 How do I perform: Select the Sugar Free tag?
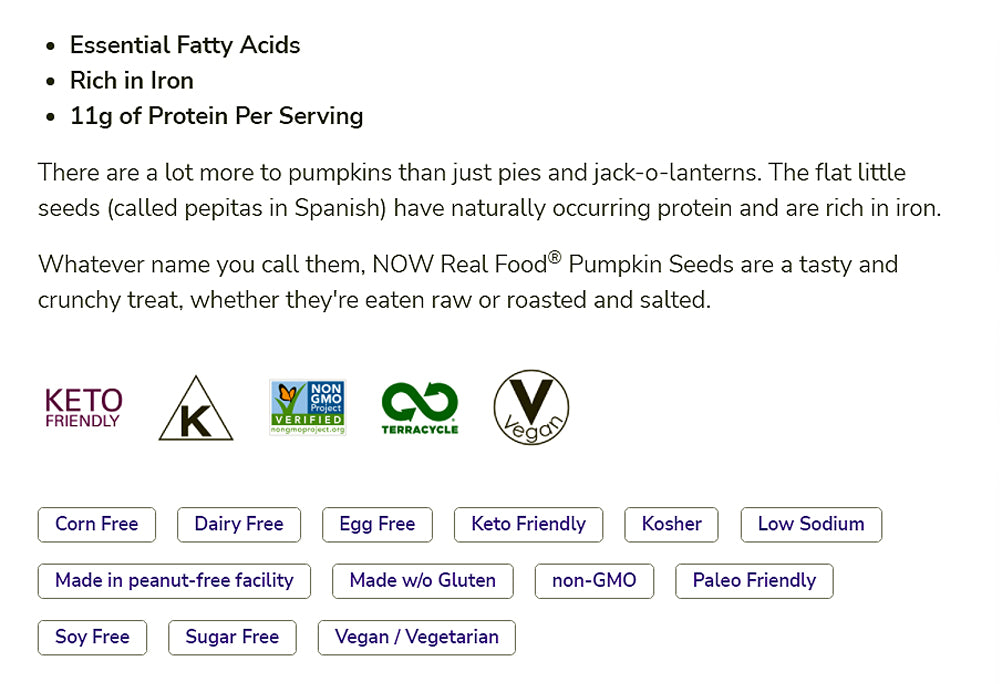click(x=232, y=638)
